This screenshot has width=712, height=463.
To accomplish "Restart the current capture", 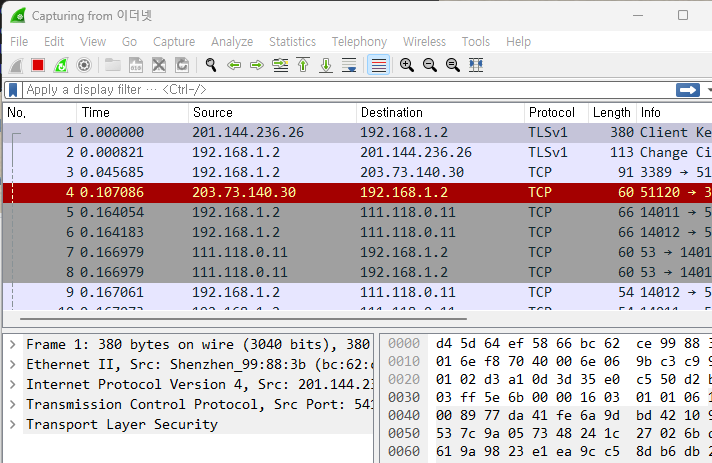I will tap(61, 65).
